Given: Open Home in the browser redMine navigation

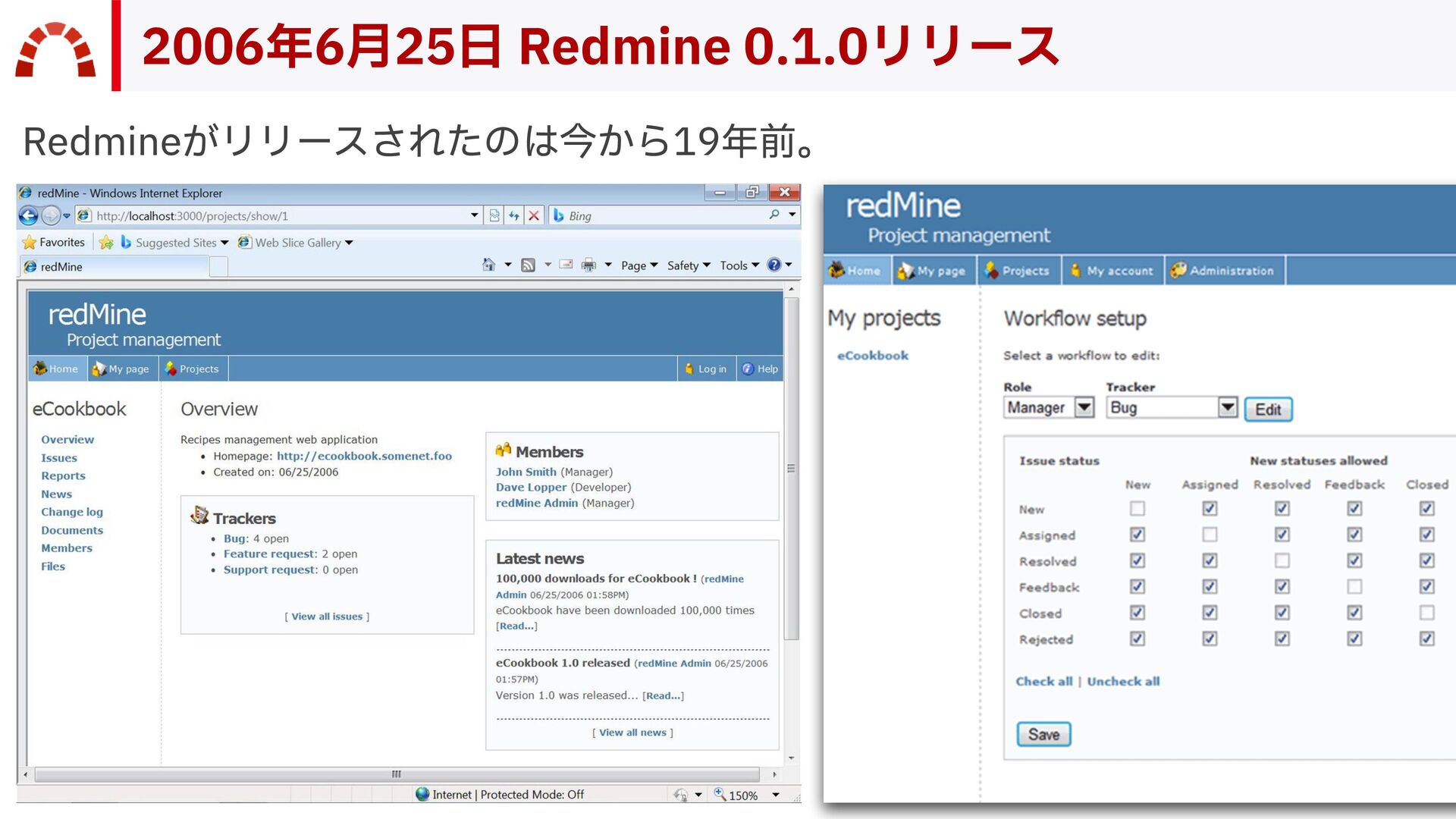Looking at the screenshot, I should [x=55, y=369].
